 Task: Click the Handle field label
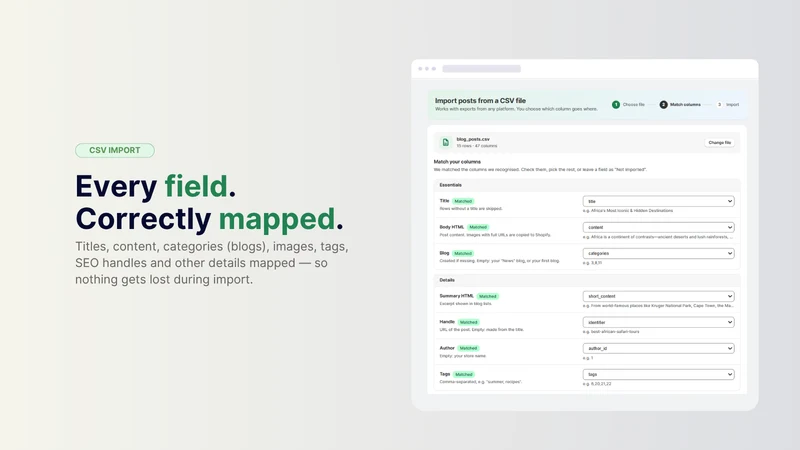(x=447, y=322)
